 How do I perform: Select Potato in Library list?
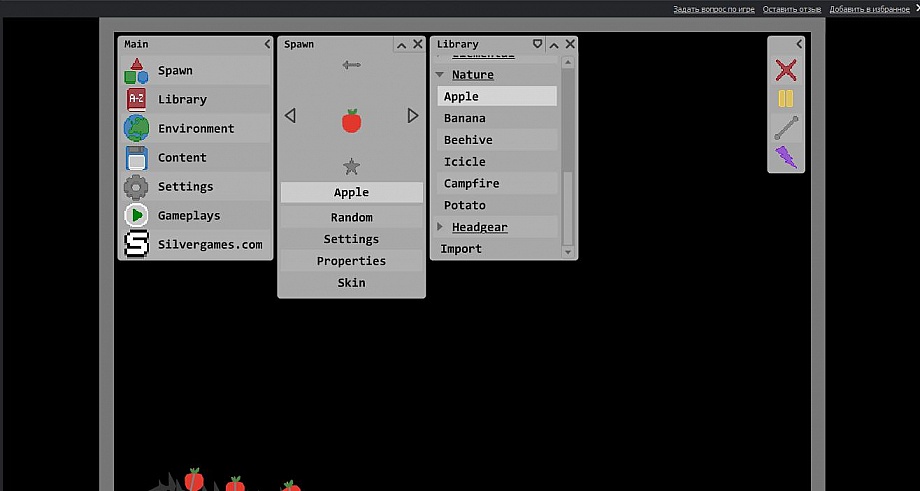[x=497, y=205]
